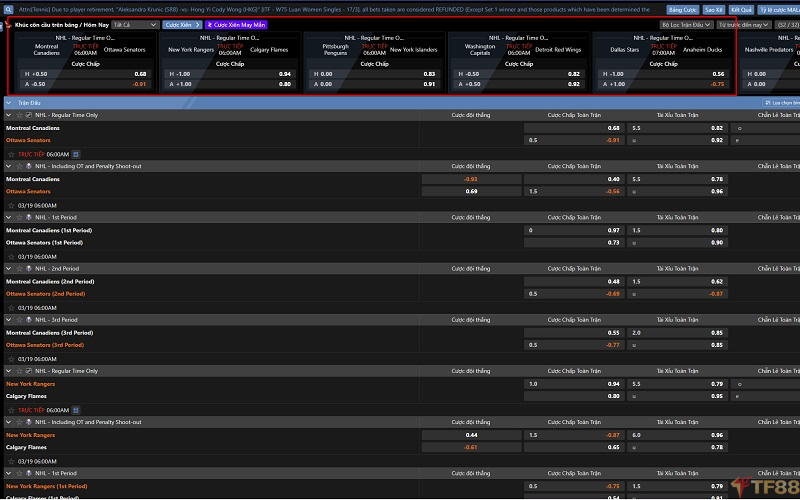The image size is (800, 500).
Task: Click Calgary Flames moneyline odds -0.61
Action: [471, 447]
